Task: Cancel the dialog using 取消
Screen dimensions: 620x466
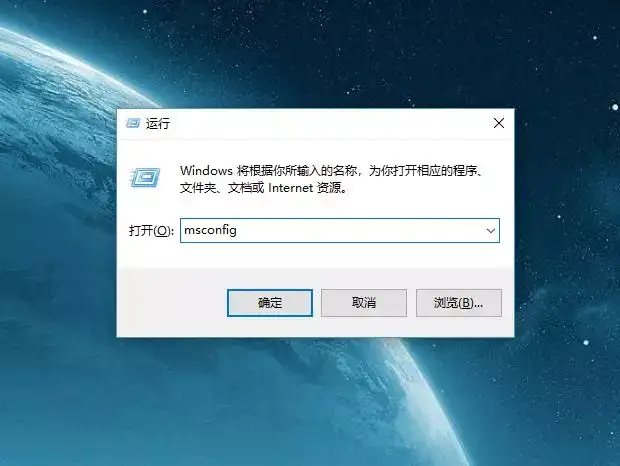Action: (x=364, y=303)
